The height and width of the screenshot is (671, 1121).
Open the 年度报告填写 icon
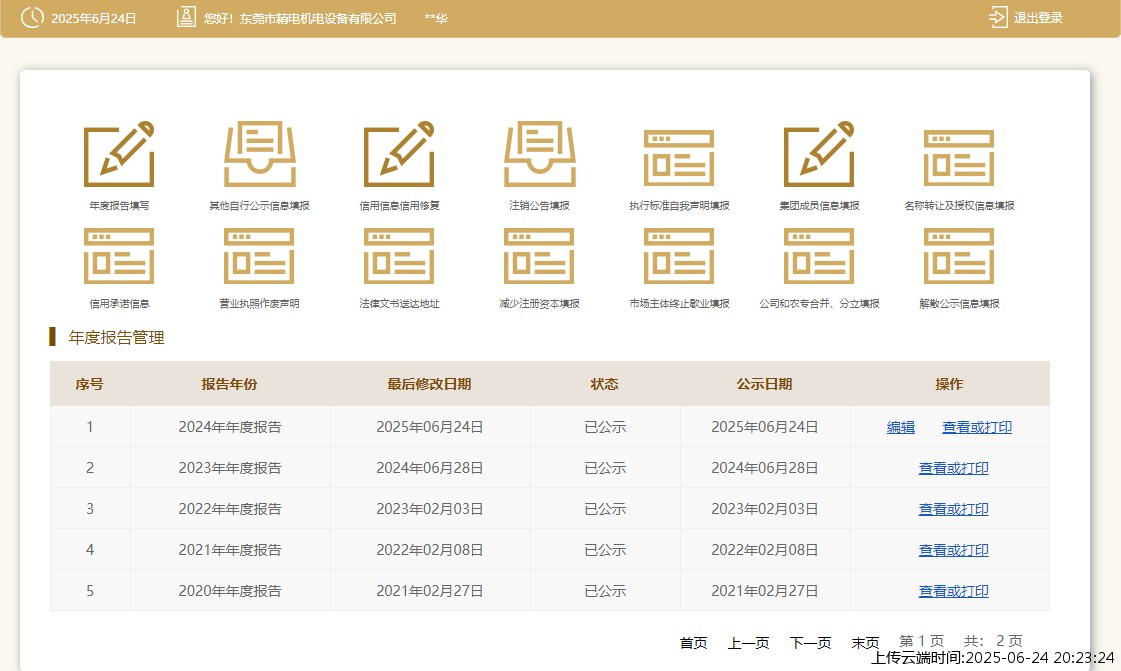(119, 154)
